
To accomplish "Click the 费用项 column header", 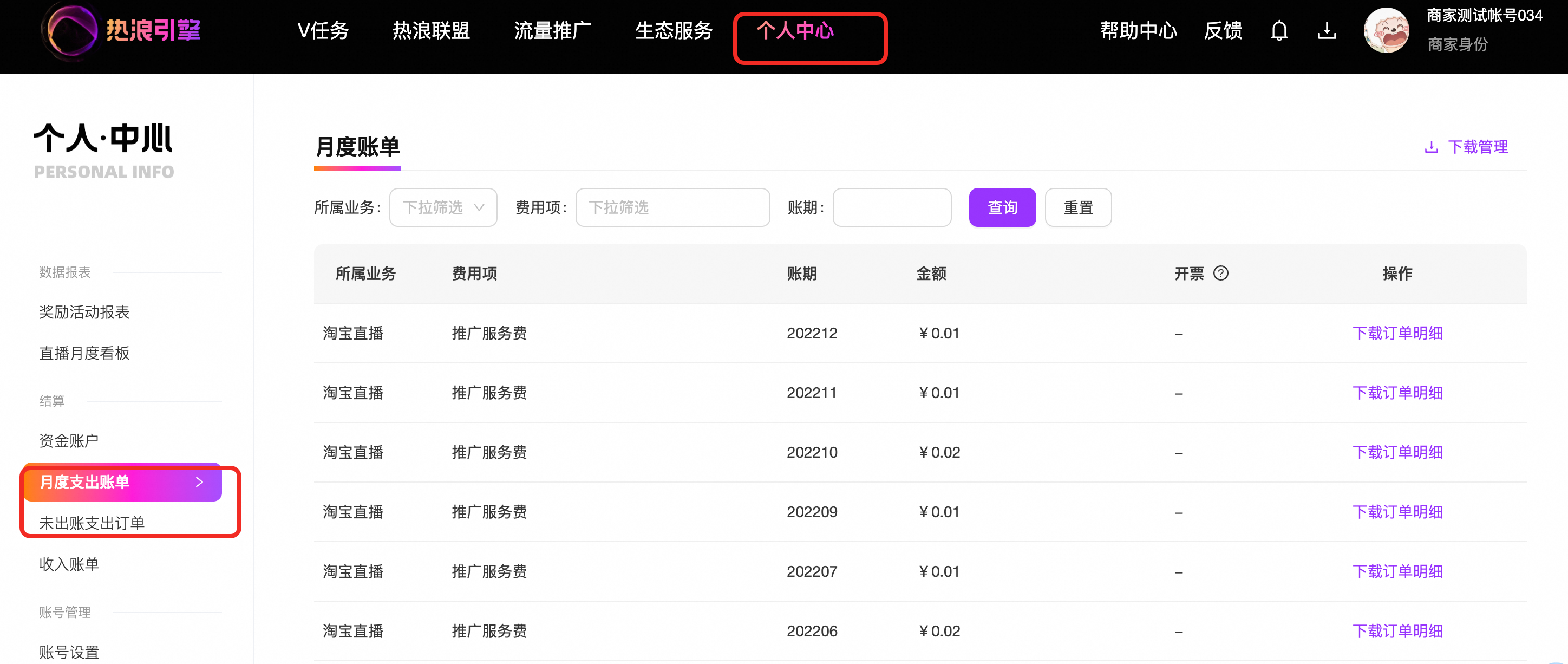I will tap(474, 274).
